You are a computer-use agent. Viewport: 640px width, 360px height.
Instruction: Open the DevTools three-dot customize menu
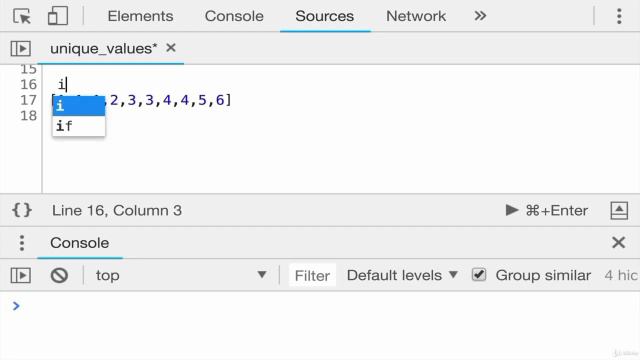pyautogui.click(x=619, y=16)
